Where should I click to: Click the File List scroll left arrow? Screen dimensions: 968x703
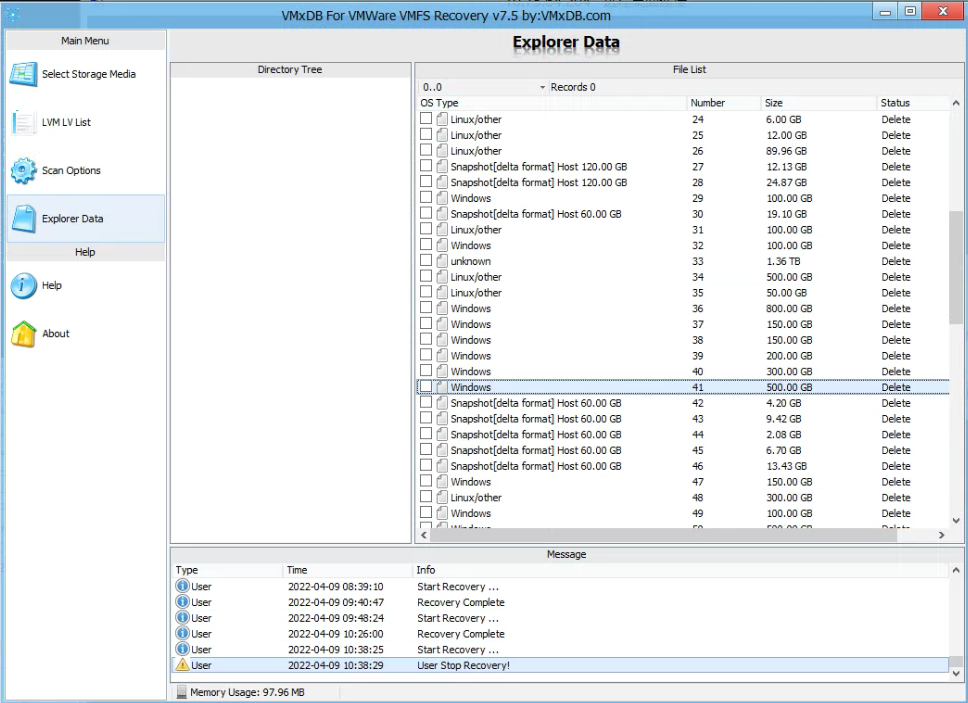[424, 535]
